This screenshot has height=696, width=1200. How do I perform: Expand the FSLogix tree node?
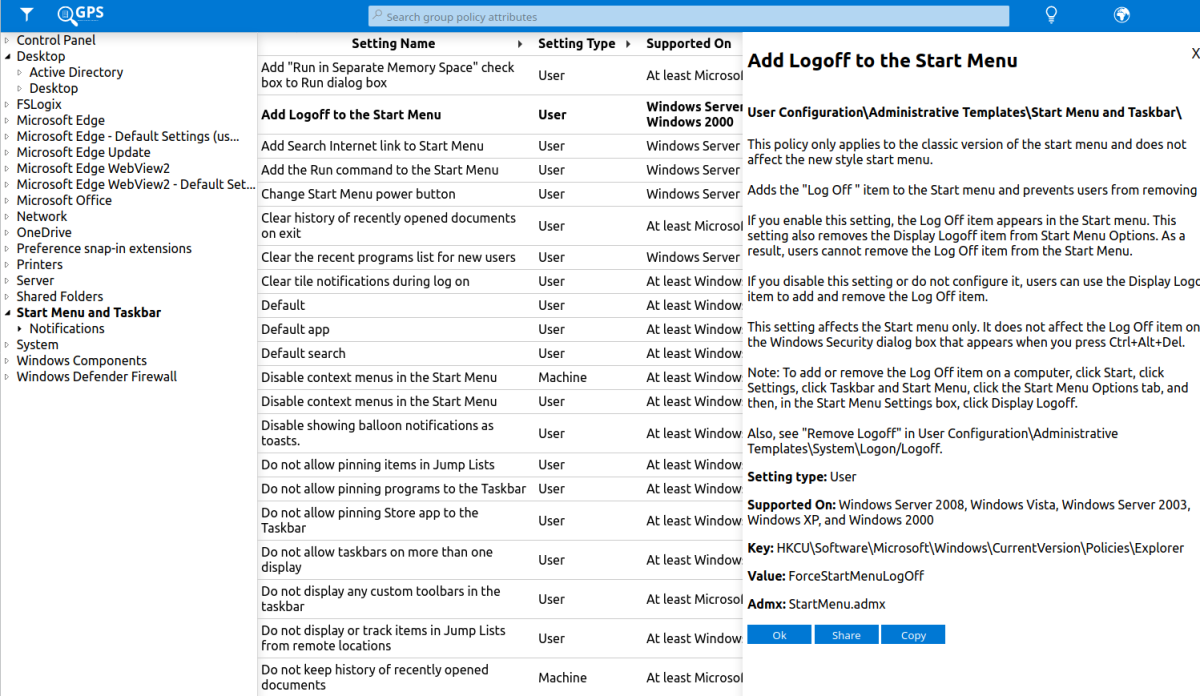click(7, 104)
